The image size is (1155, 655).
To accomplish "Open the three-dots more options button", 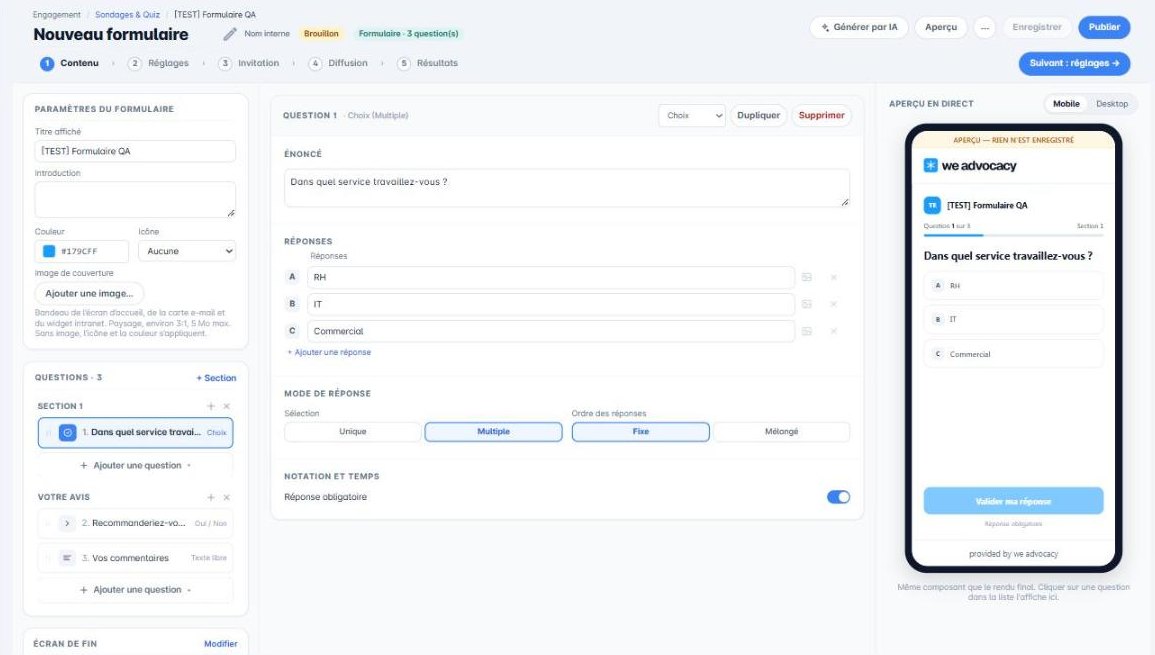I will pos(985,27).
